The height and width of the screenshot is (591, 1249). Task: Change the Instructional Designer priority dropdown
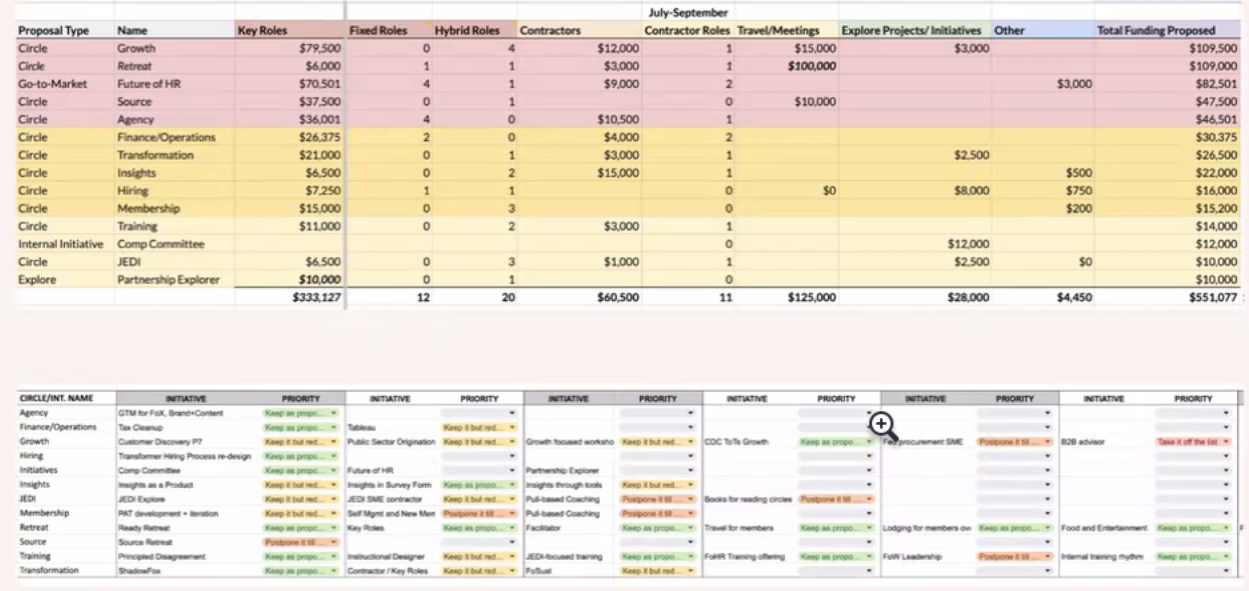click(479, 556)
